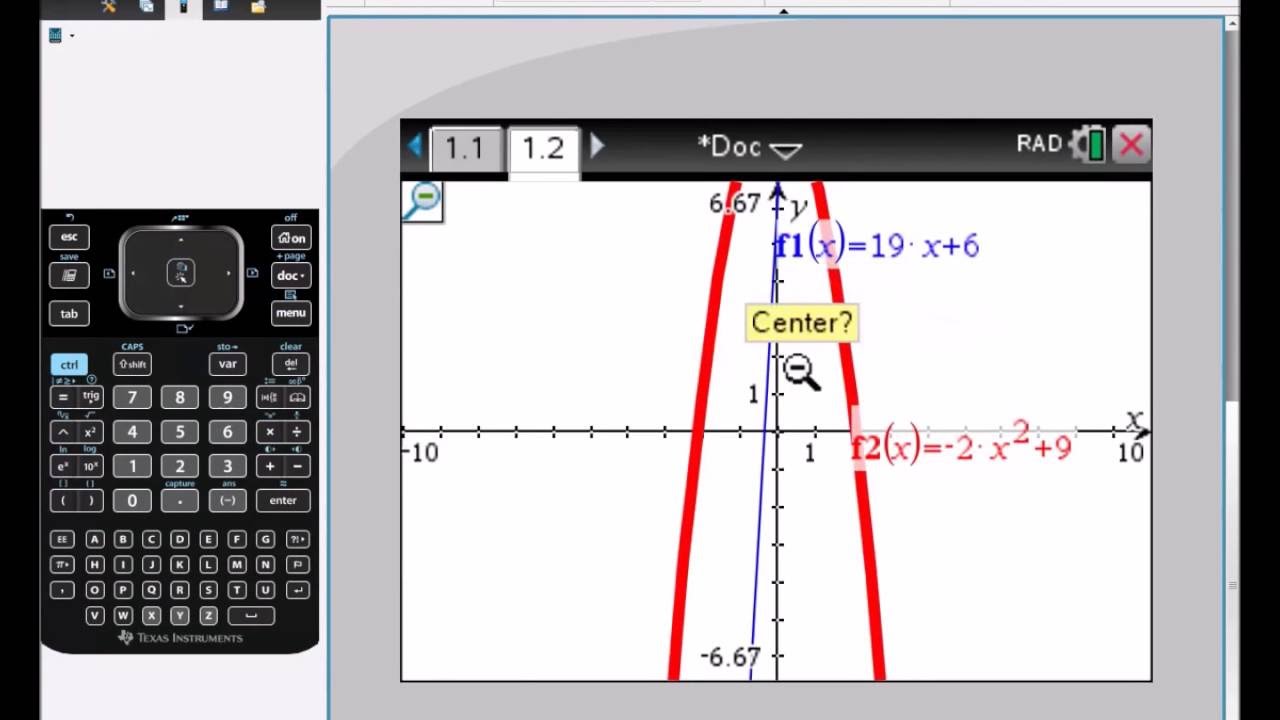The image size is (1280, 720).
Task: Click the zoom-out tool icon in graph corner
Action: click(x=423, y=201)
